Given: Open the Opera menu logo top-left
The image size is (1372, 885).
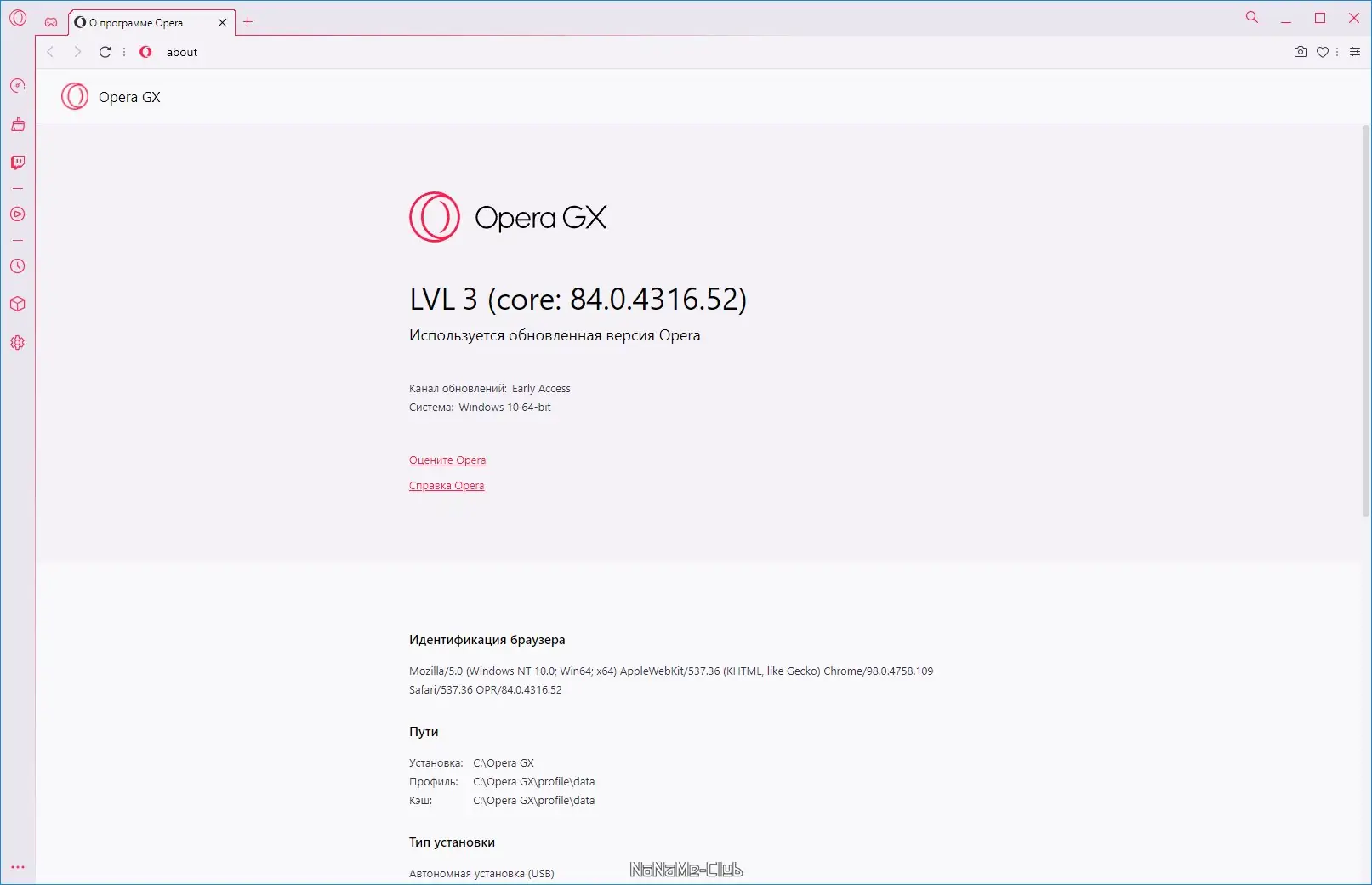Looking at the screenshot, I should point(18,18).
